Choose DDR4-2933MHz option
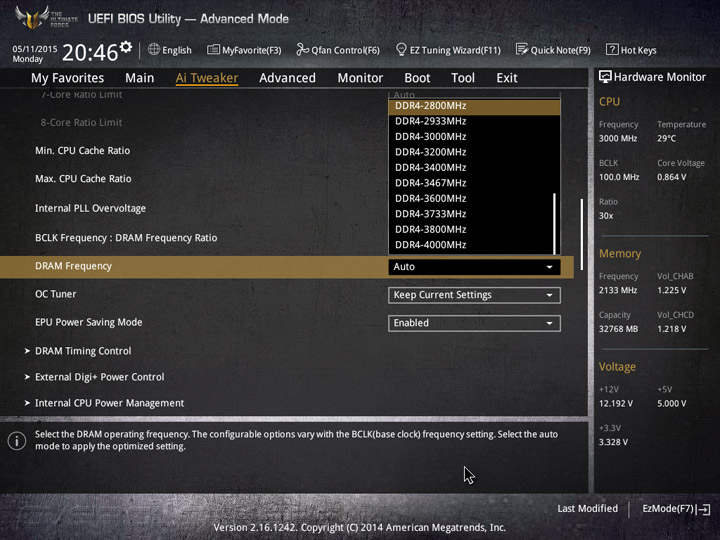Viewport: 720px width, 540px height. click(471, 121)
